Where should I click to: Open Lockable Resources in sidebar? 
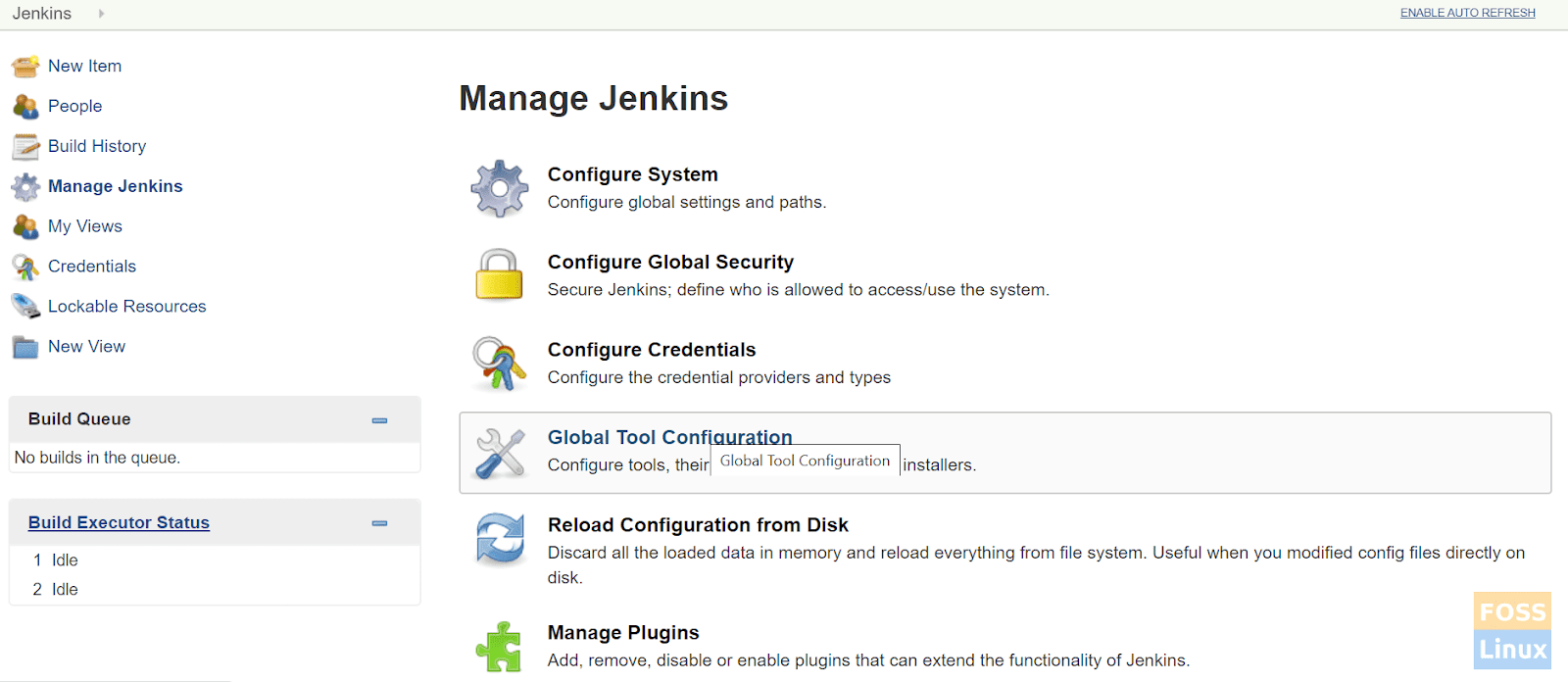(127, 307)
